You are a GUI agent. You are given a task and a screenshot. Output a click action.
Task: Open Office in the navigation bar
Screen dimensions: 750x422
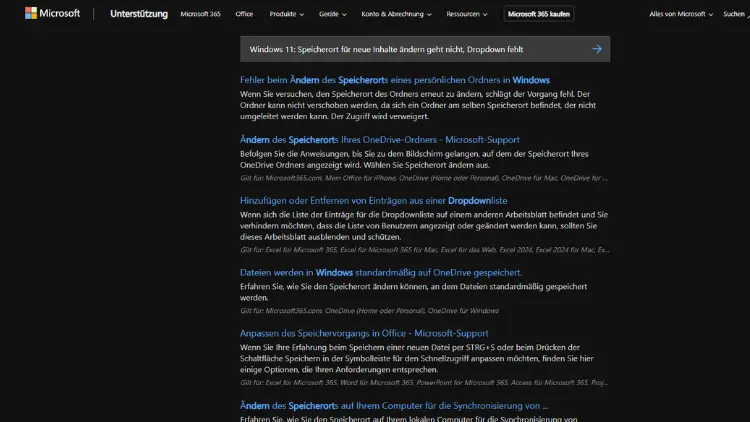click(x=244, y=14)
